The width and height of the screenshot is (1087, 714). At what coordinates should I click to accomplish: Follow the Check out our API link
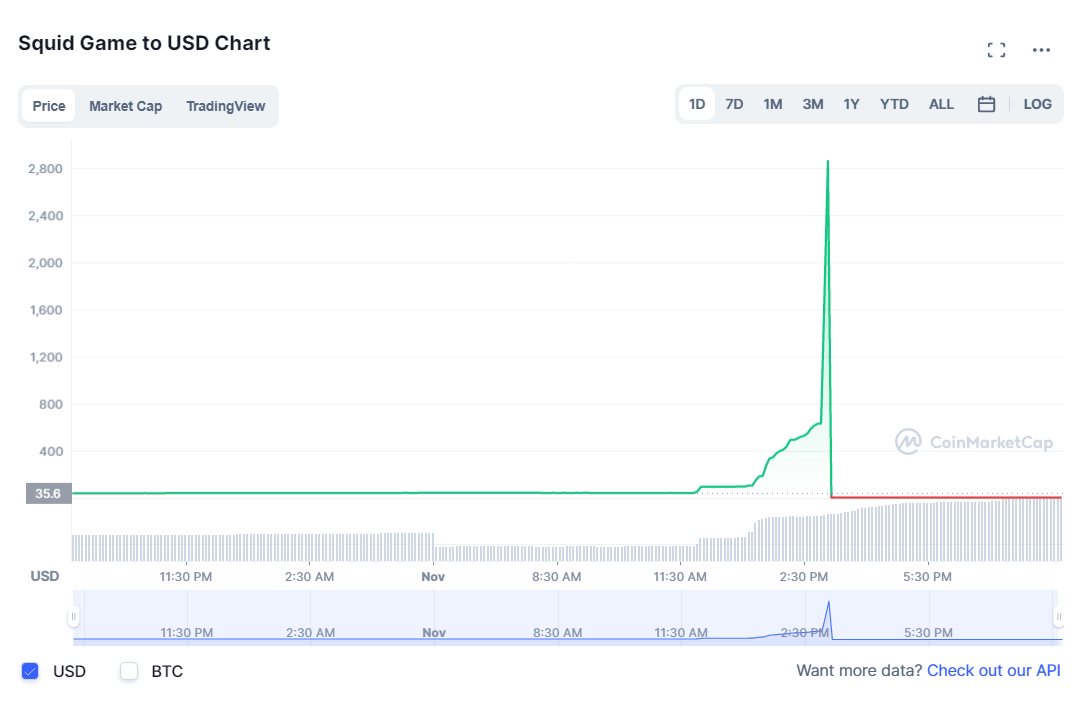[993, 671]
